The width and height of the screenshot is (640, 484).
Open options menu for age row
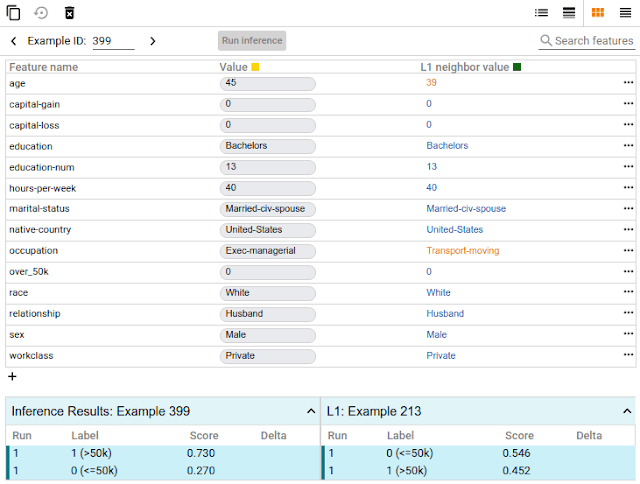628,83
